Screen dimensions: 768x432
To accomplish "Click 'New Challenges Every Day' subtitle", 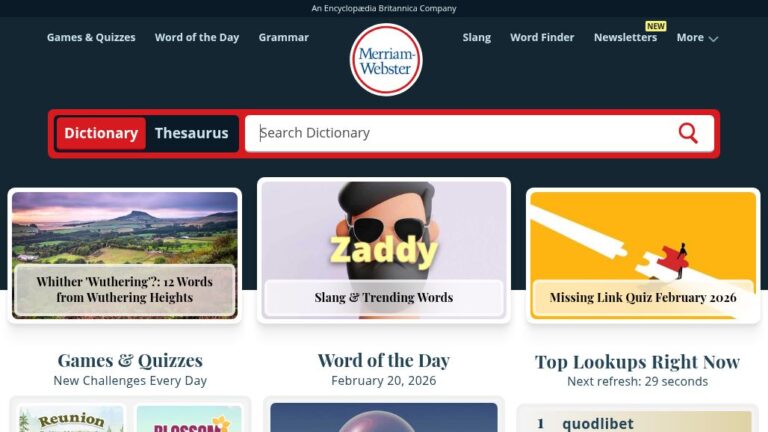I will (x=130, y=381).
